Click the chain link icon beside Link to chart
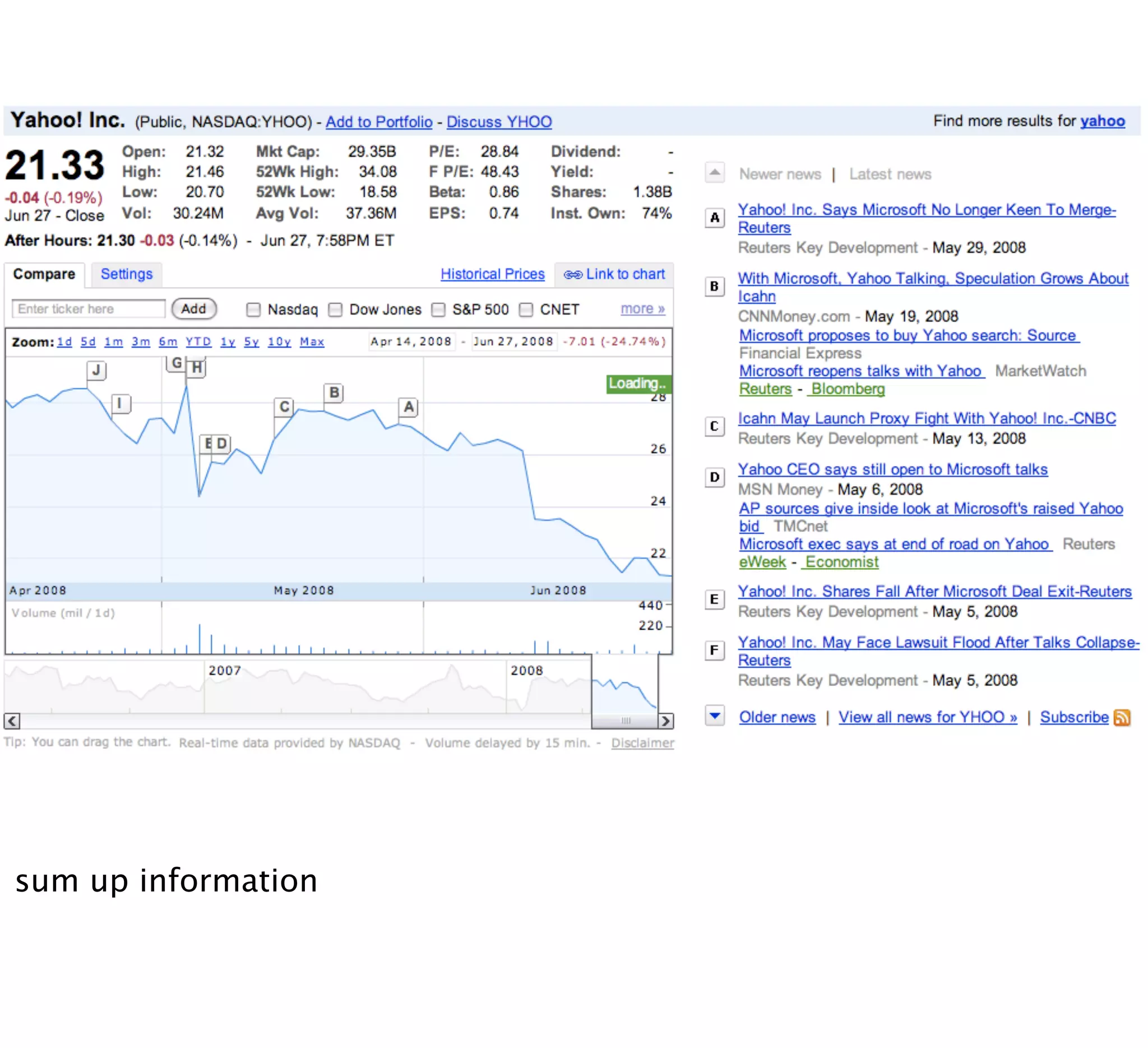 point(572,275)
